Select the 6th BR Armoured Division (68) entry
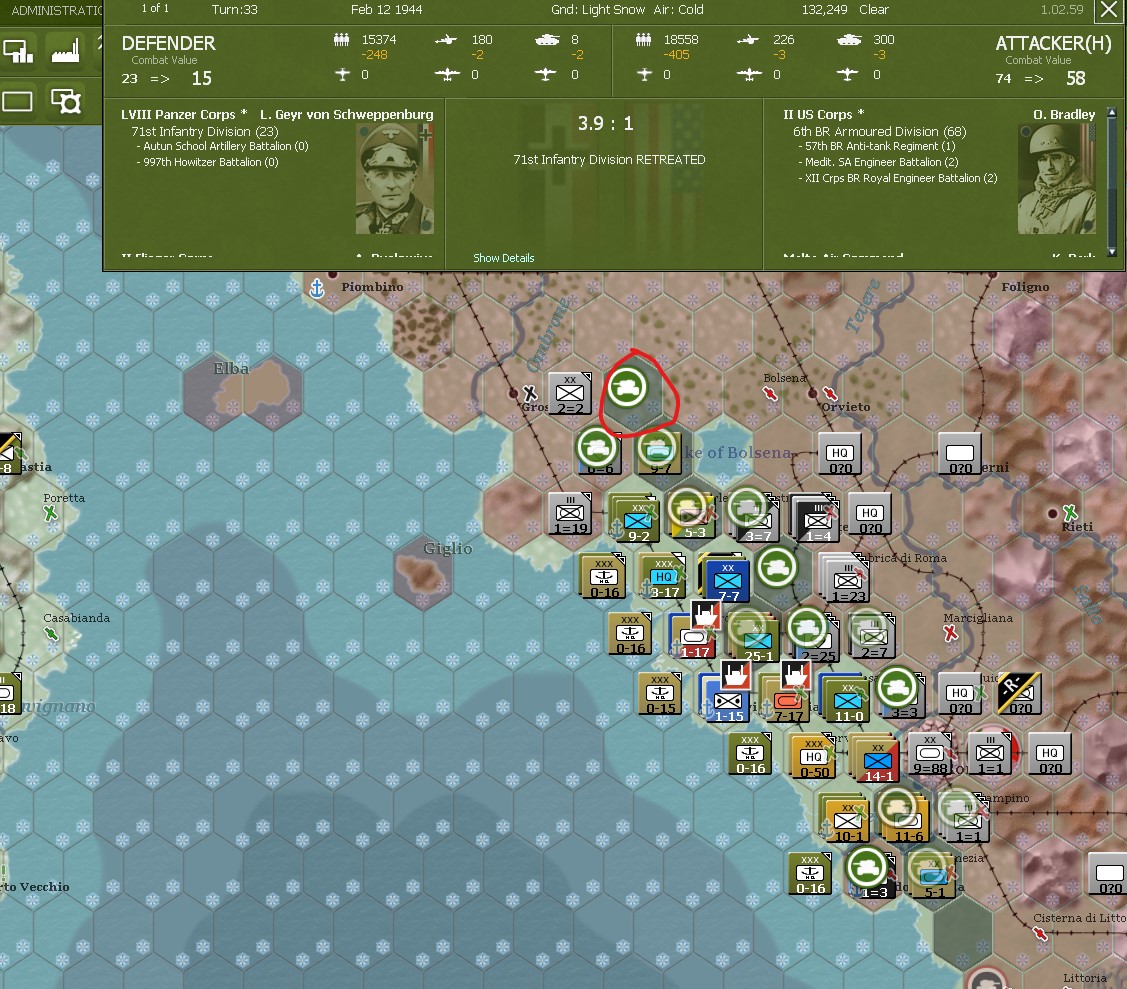This screenshot has width=1127, height=989. (879, 132)
